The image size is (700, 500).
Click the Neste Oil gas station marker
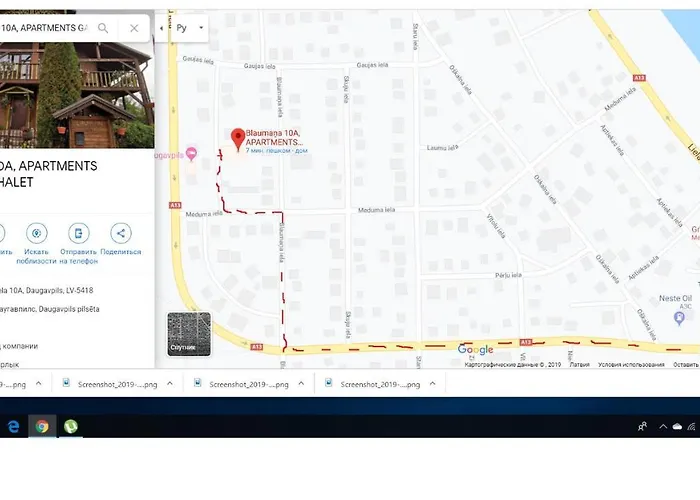(x=679, y=318)
